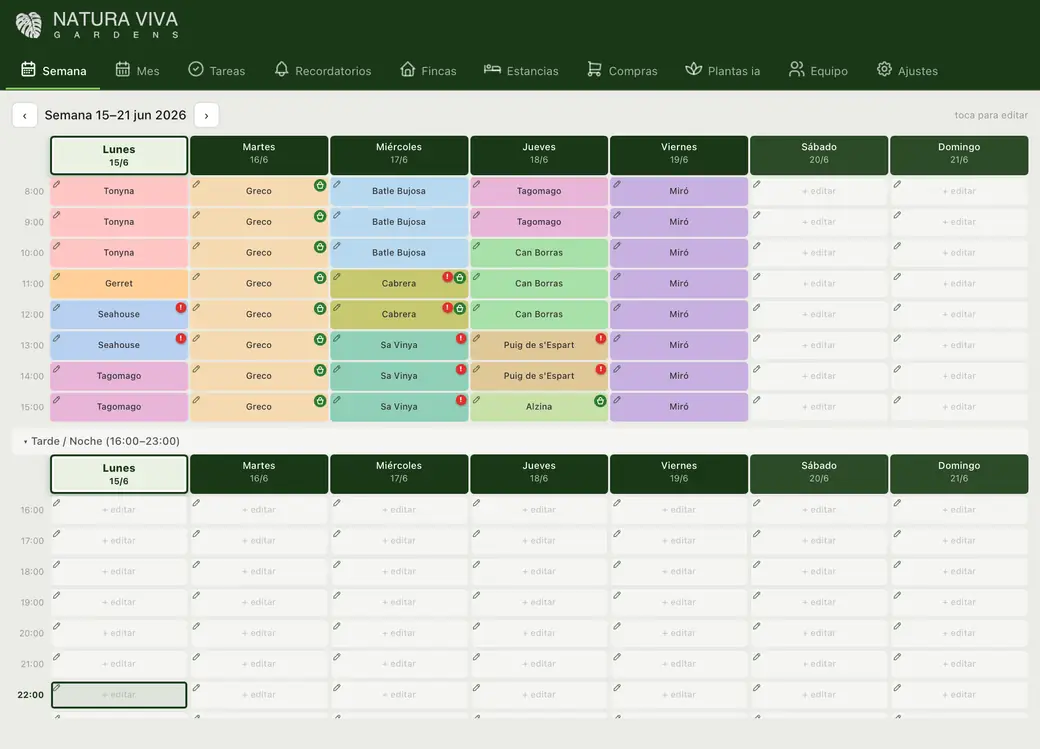Open the Martes 13:00 Greco block
This screenshot has width=1040, height=749.
[259, 345]
